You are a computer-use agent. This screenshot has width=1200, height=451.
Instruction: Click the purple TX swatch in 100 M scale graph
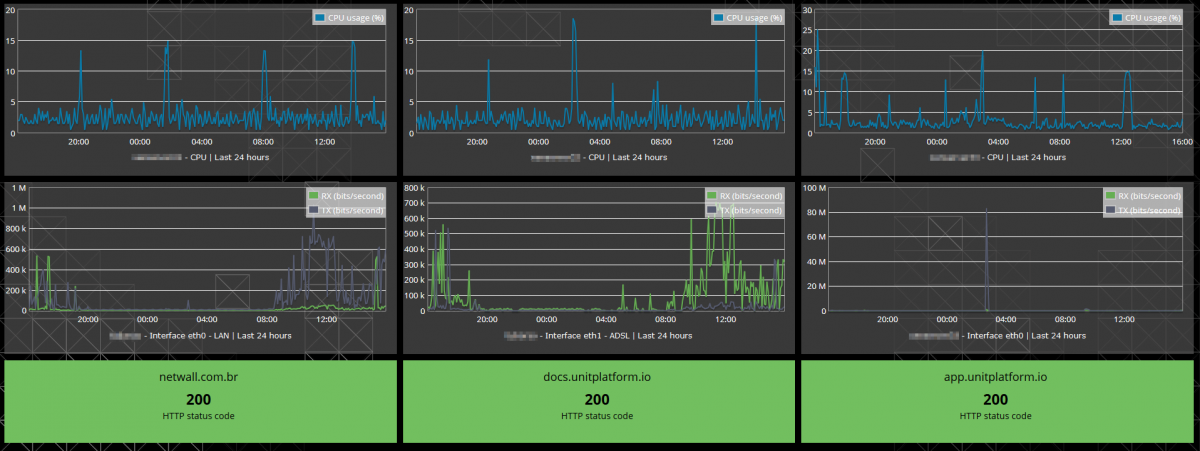(x=1110, y=210)
